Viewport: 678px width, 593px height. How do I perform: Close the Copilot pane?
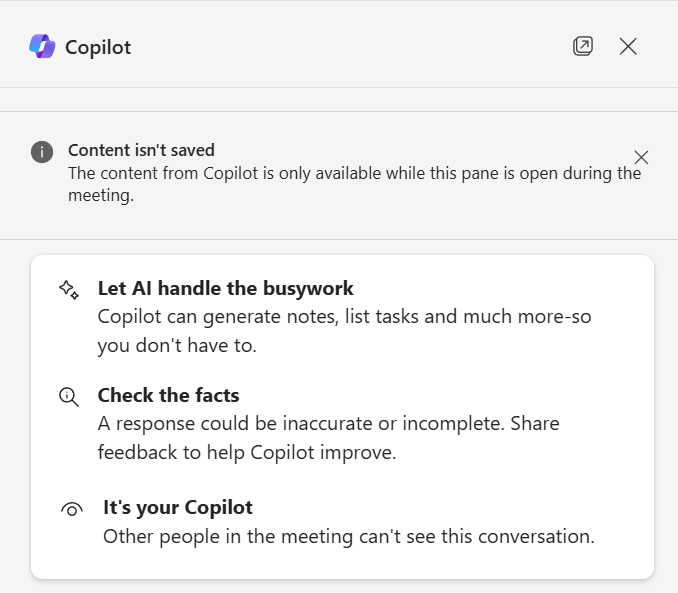pos(628,46)
